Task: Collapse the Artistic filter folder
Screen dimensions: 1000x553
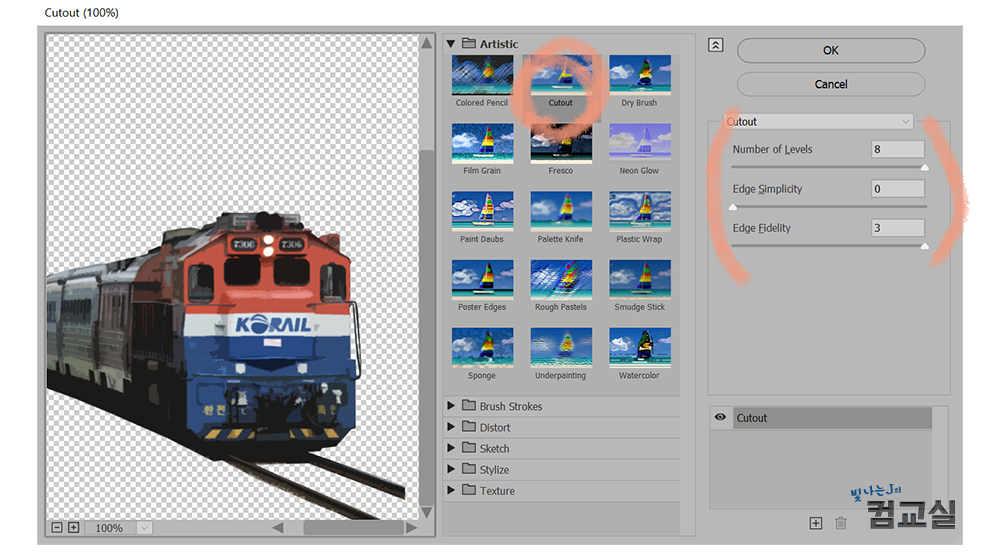Action: point(451,44)
